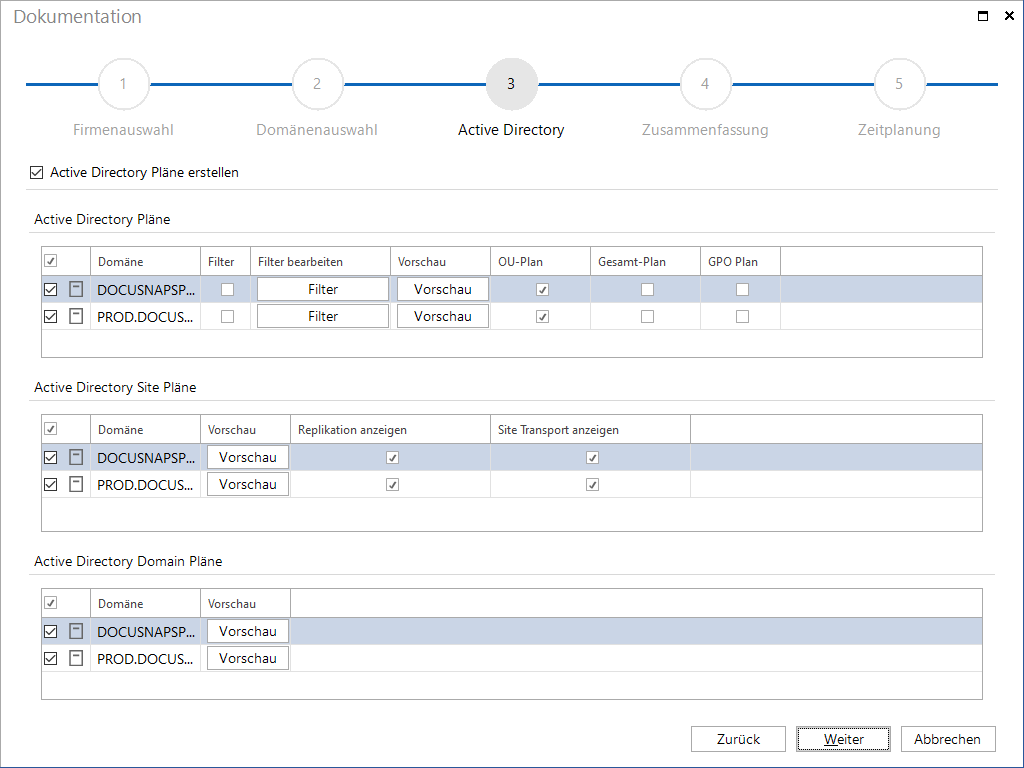Preview DOCUSNAPSP site plan via Vorschau
The image size is (1024, 768).
coord(248,457)
